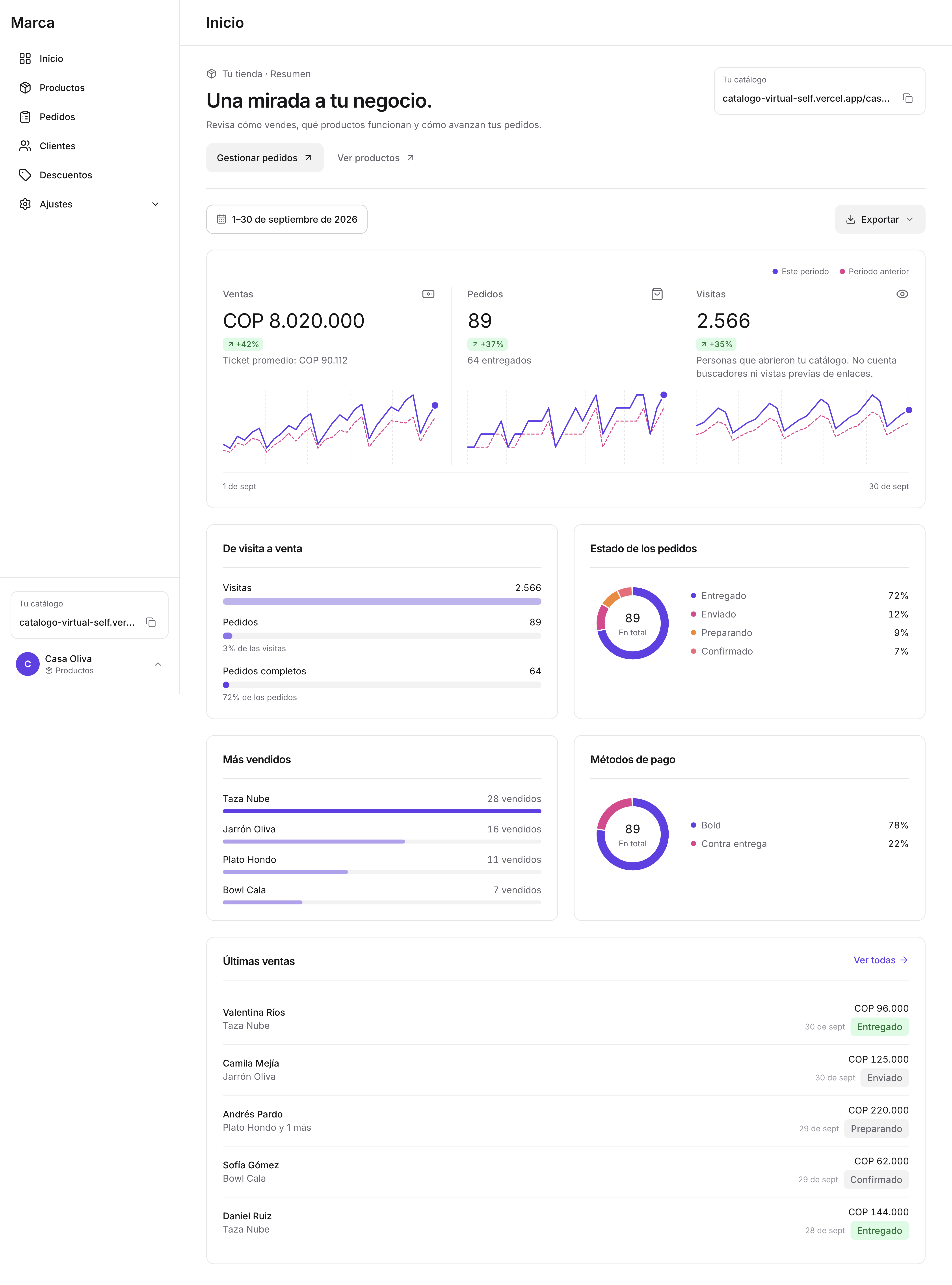Click the banknote icon in Ventas card
This screenshot has width=952, height=1285.
pyautogui.click(x=428, y=294)
